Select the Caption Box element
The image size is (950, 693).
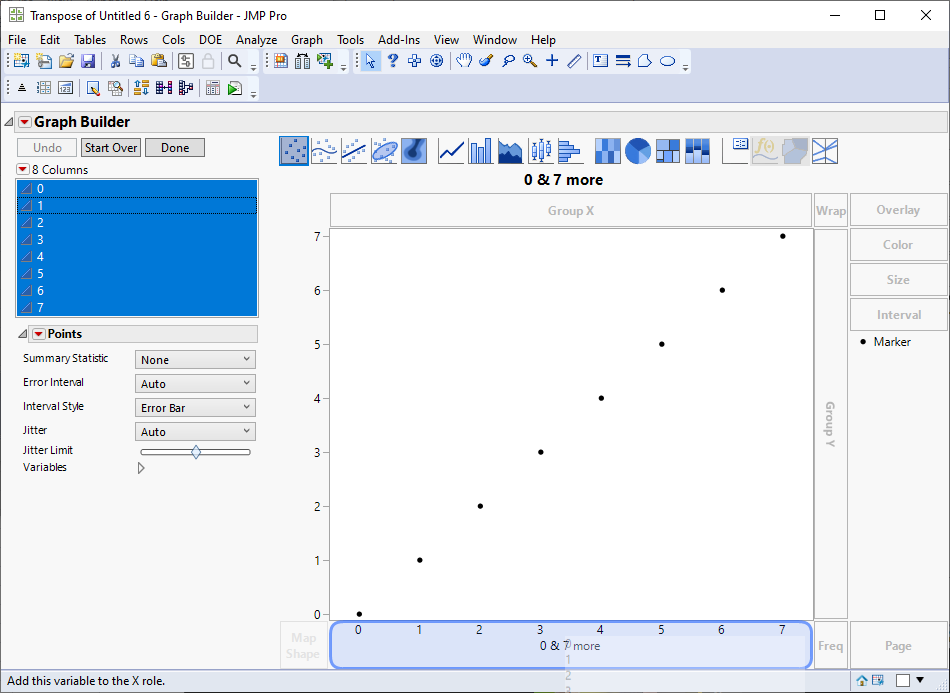pyautogui.click(x=737, y=150)
